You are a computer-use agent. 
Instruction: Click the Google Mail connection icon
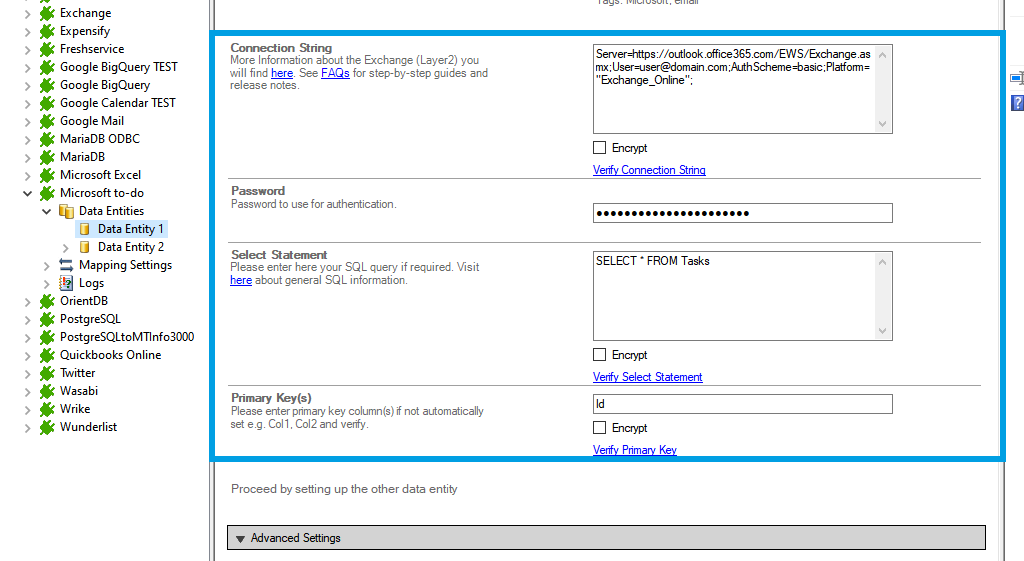47,121
